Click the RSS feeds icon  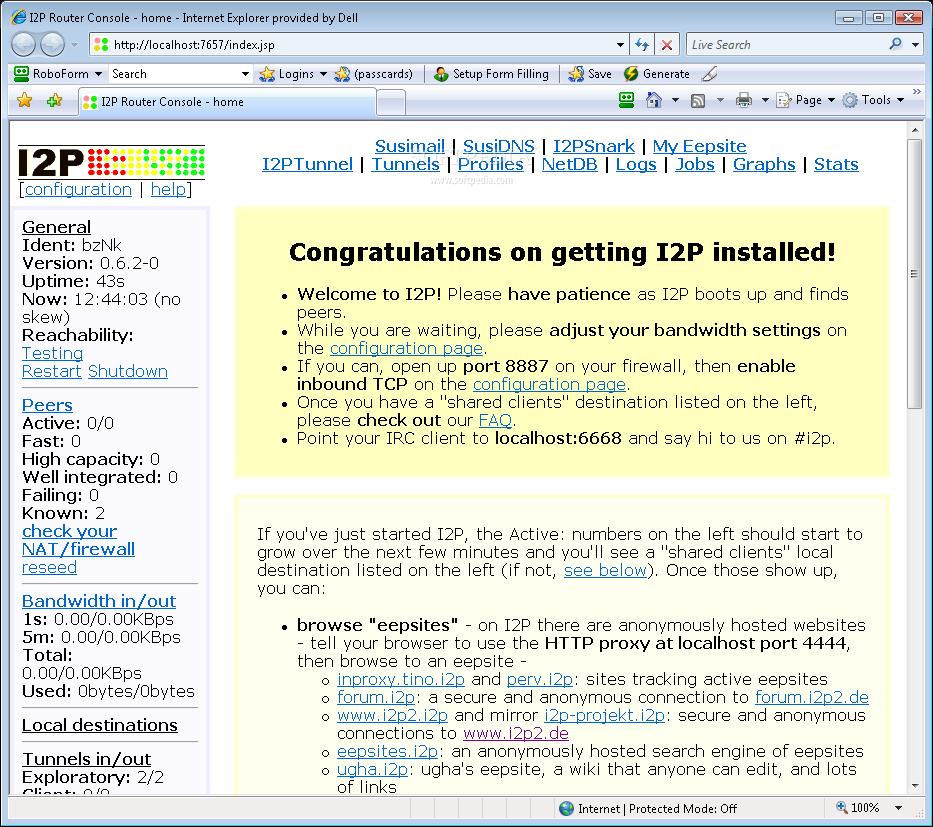pyautogui.click(x=698, y=101)
